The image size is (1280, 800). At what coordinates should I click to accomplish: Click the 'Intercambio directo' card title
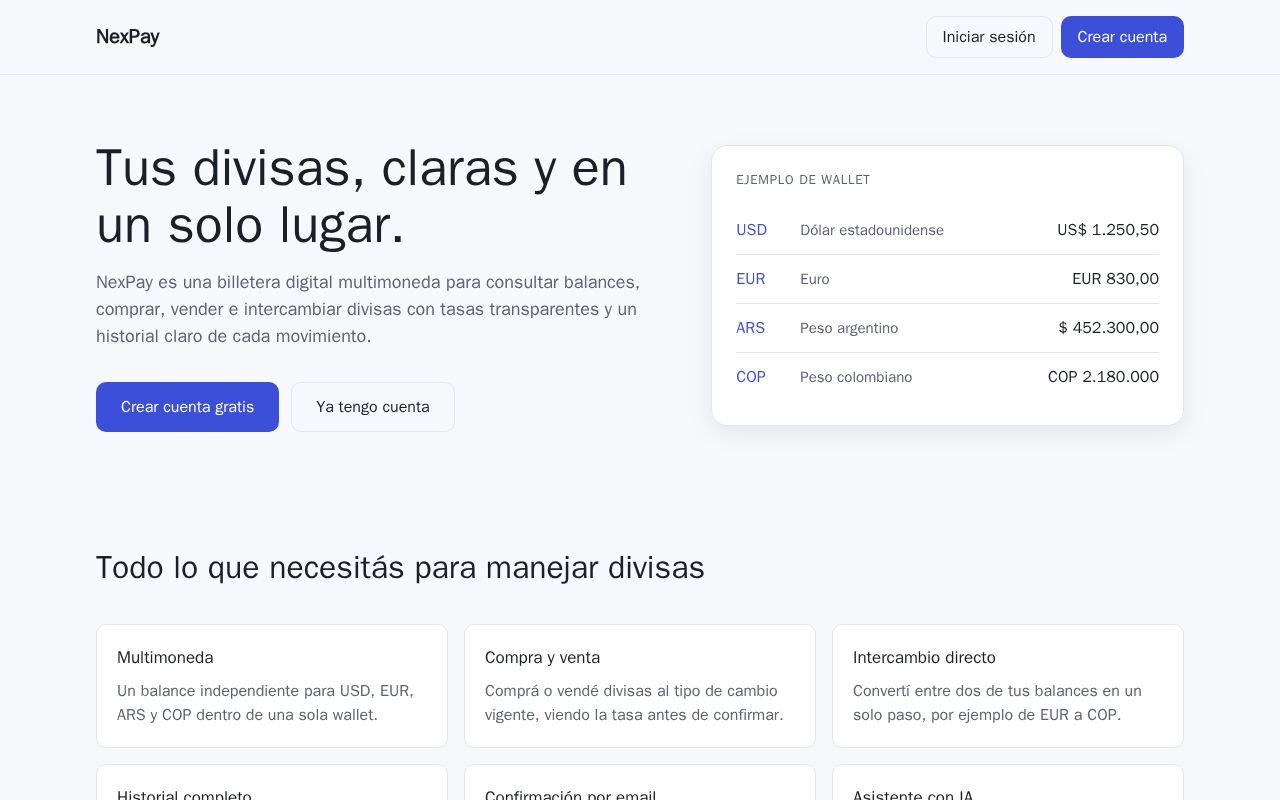tap(924, 658)
